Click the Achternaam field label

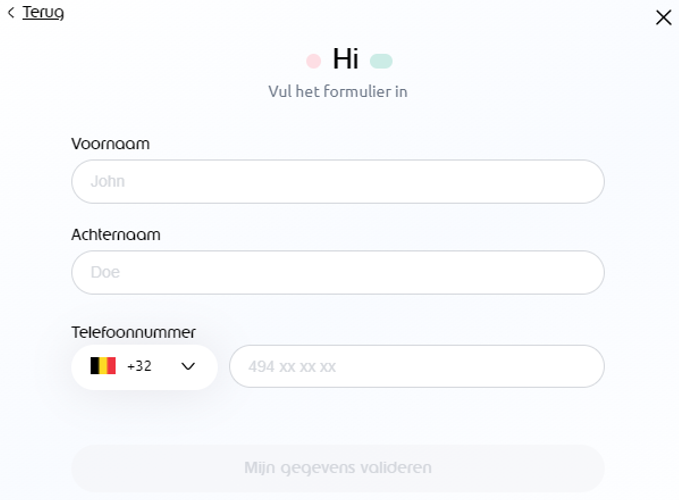(x=116, y=235)
